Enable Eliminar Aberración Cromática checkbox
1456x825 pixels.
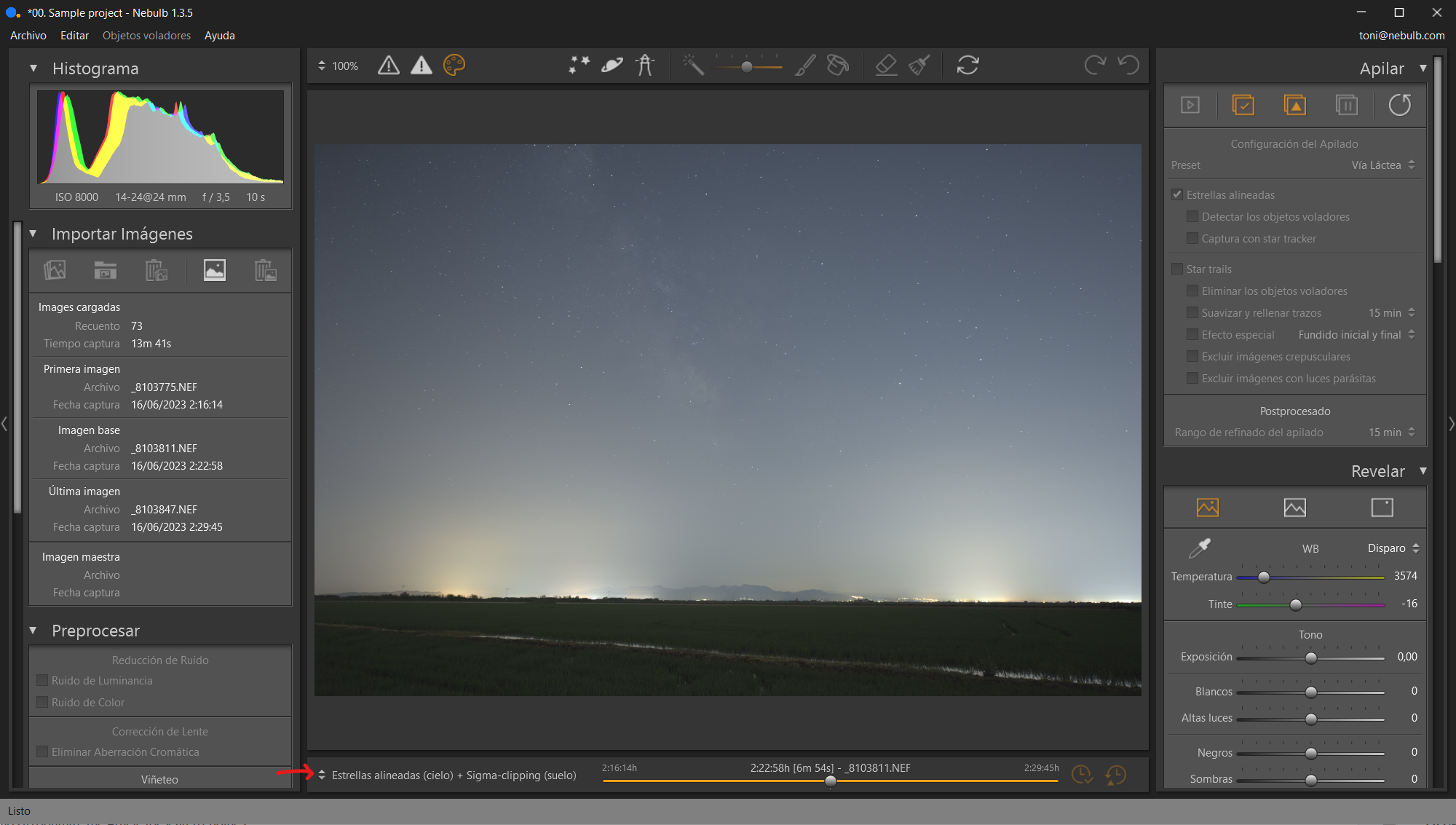coord(42,752)
